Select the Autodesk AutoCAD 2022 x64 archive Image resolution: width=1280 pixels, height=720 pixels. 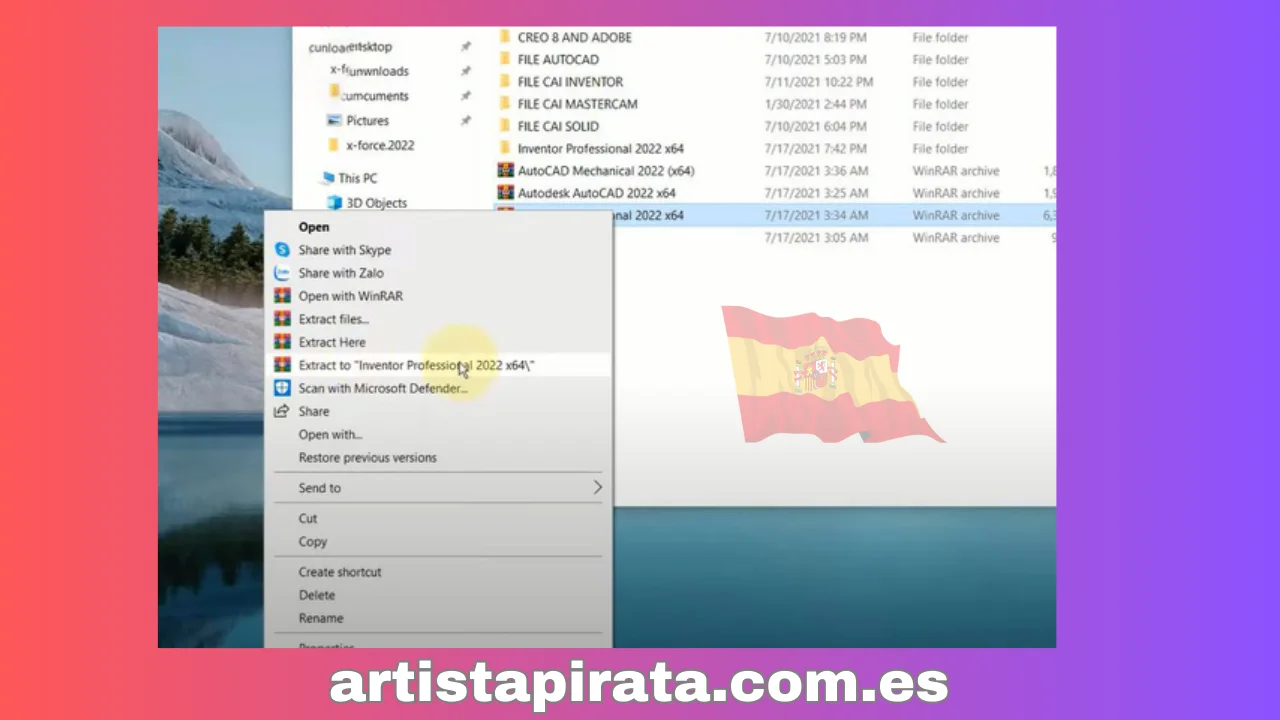596,193
